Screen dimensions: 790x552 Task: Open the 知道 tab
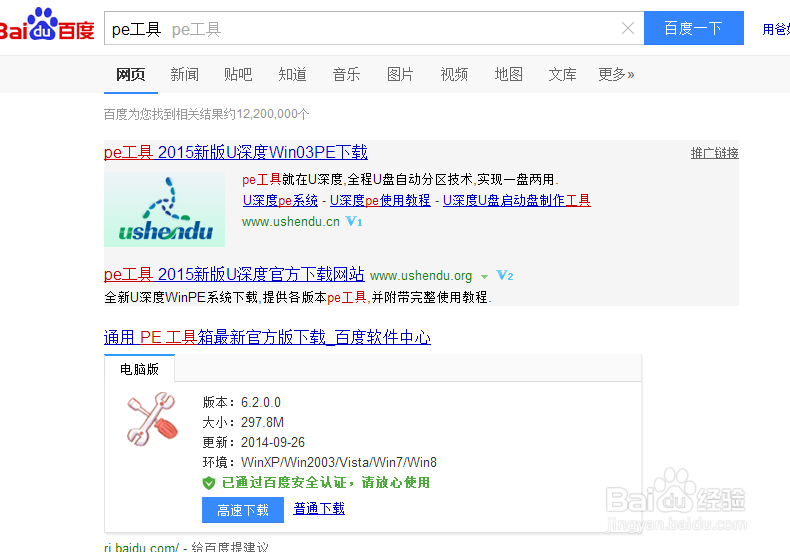point(293,75)
